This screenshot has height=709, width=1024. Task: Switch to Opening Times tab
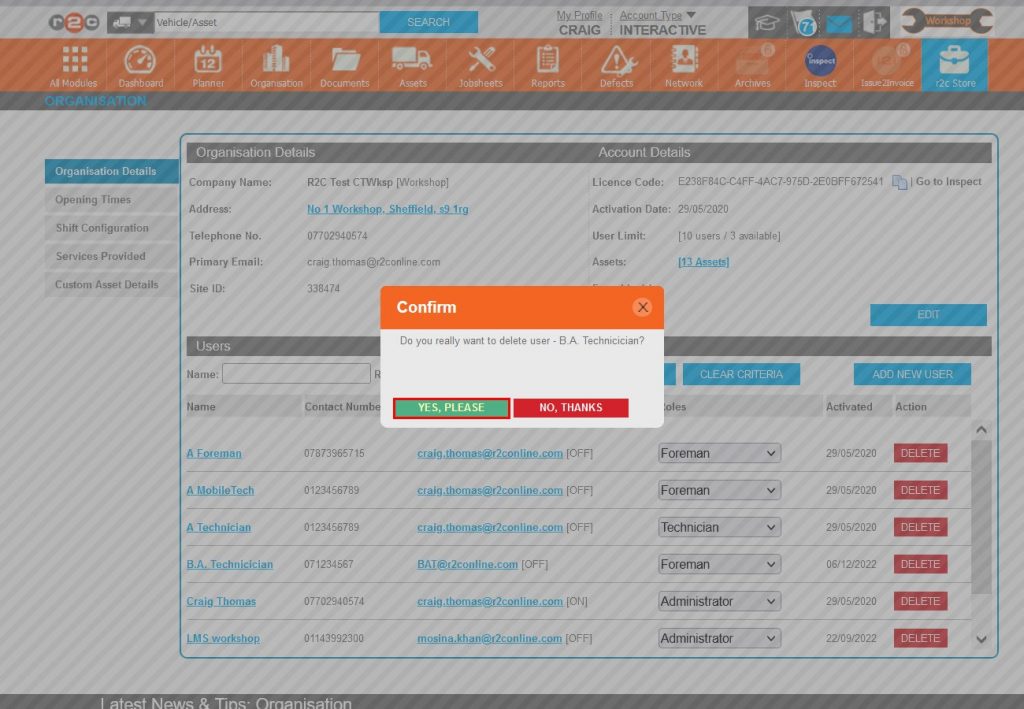point(93,200)
